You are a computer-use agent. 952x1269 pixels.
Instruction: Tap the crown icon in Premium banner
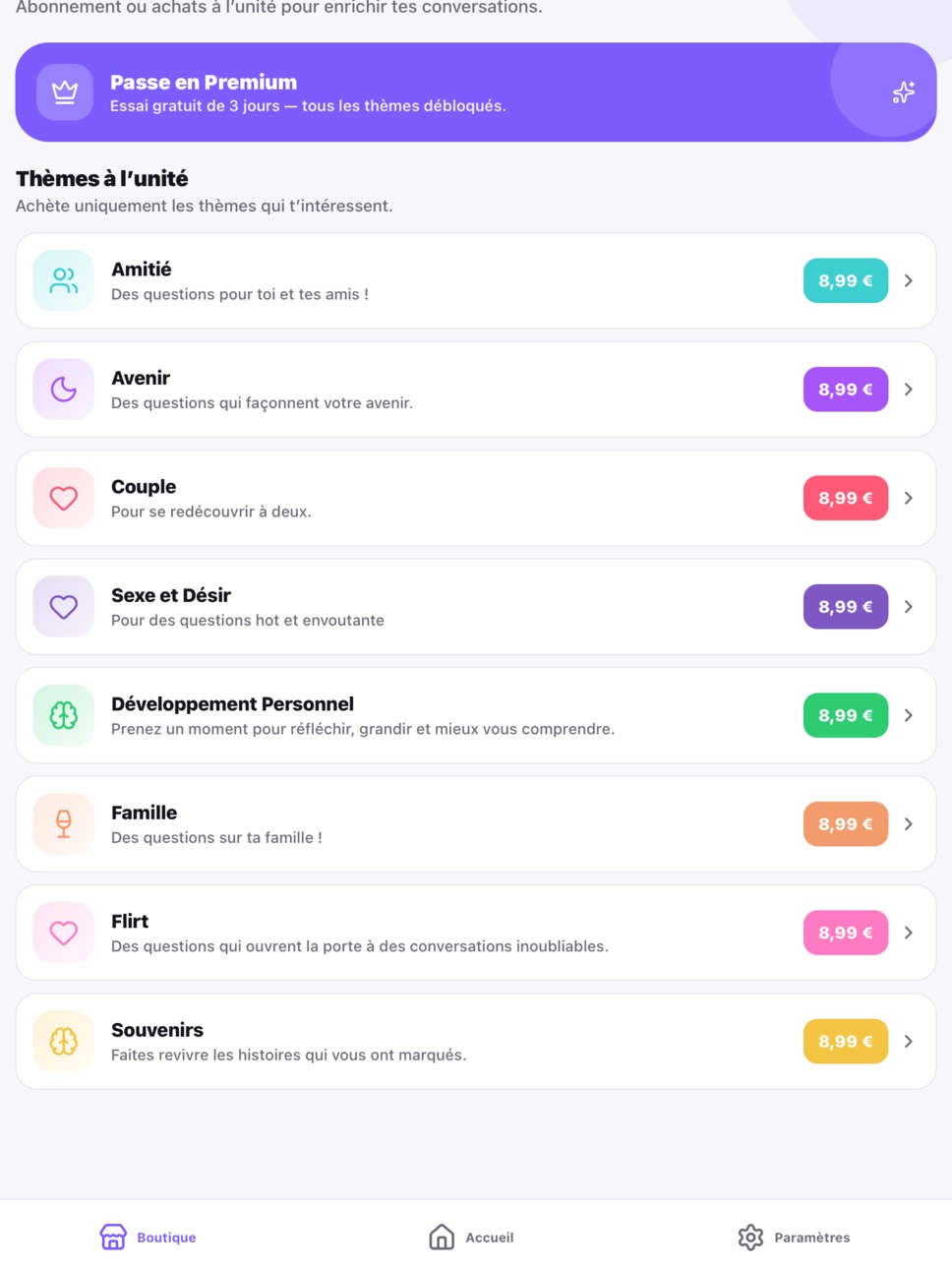tap(65, 91)
